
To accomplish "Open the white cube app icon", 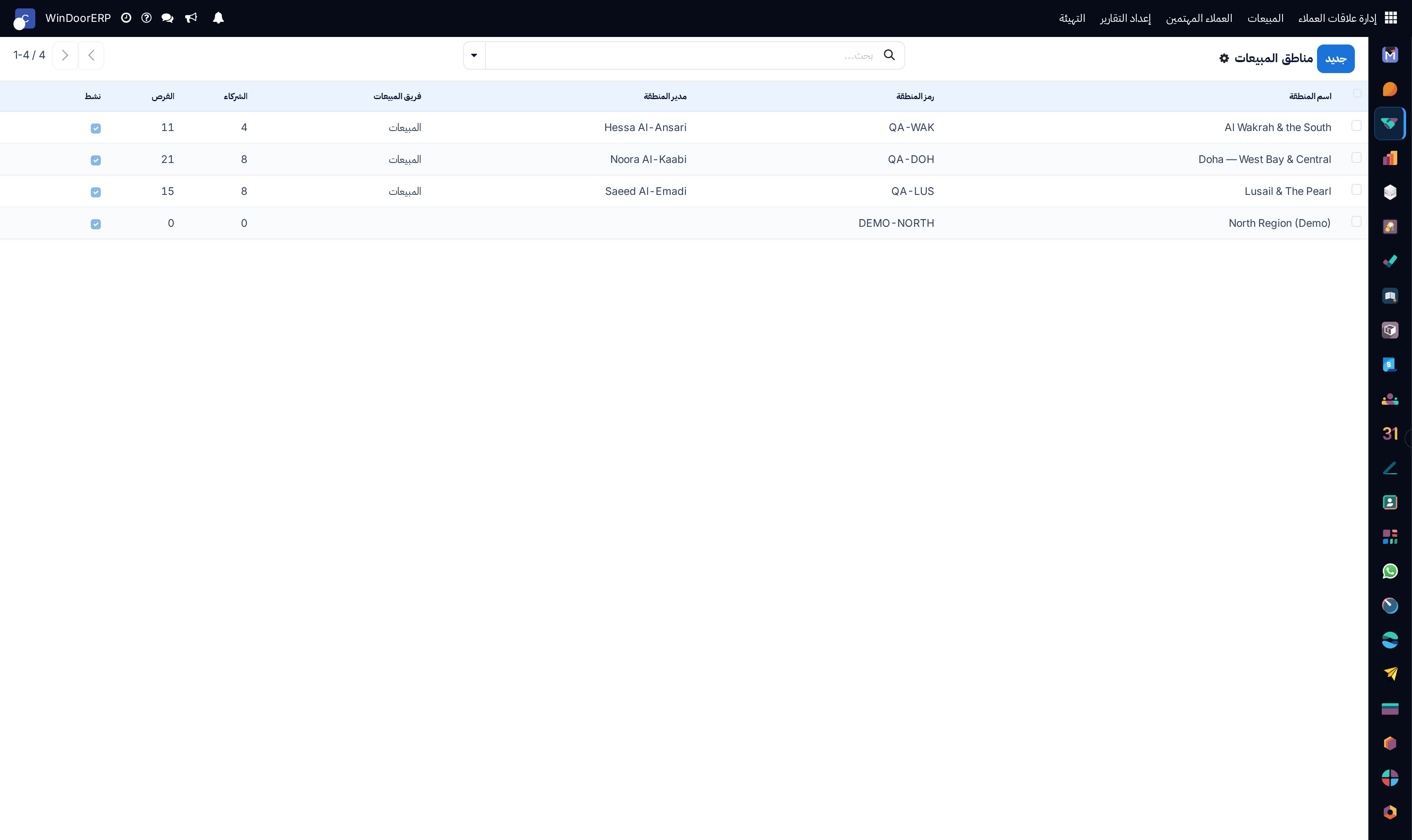I will tap(1390, 192).
